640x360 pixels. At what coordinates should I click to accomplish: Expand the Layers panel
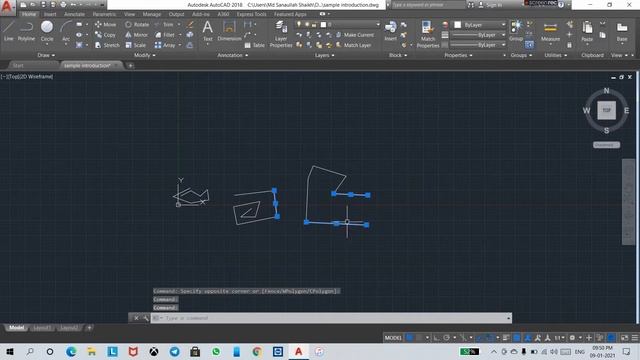coord(324,55)
